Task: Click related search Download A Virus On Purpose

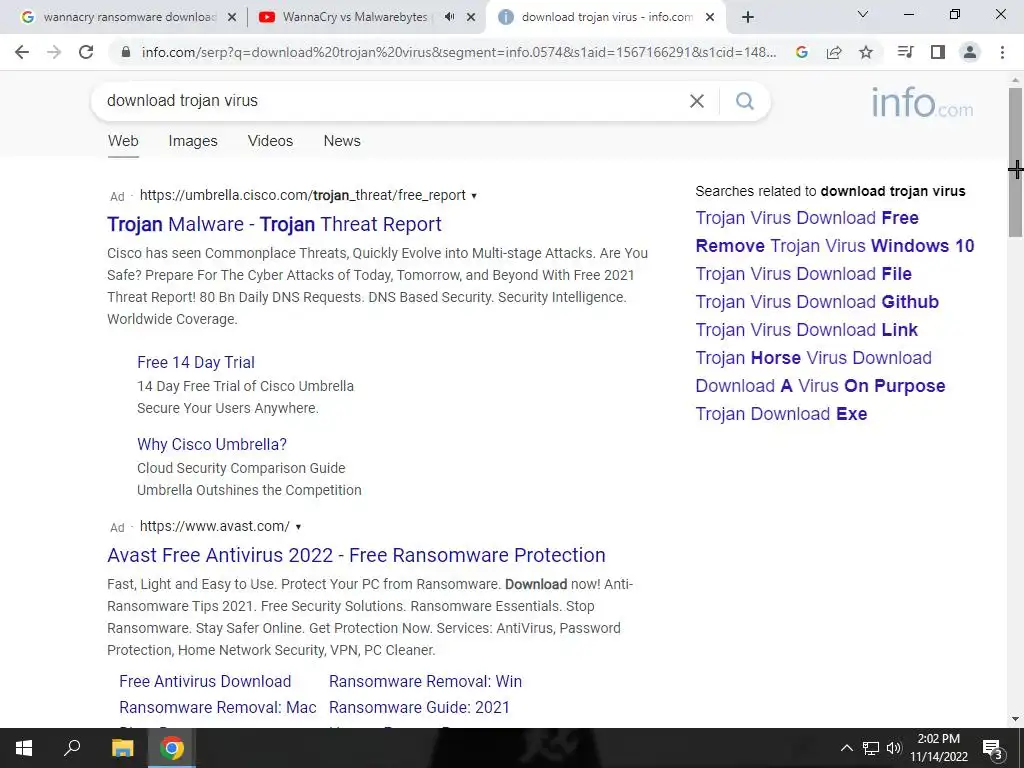Action: [820, 386]
